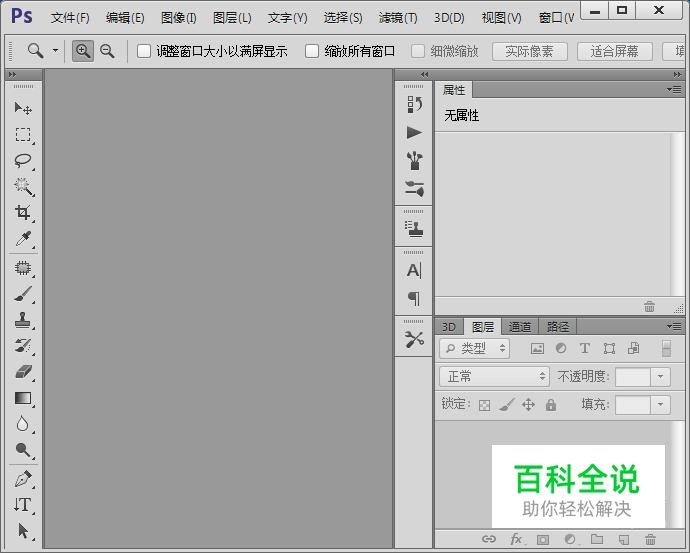Open the 正常 blend mode dropdown
This screenshot has height=553, width=690.
494,377
